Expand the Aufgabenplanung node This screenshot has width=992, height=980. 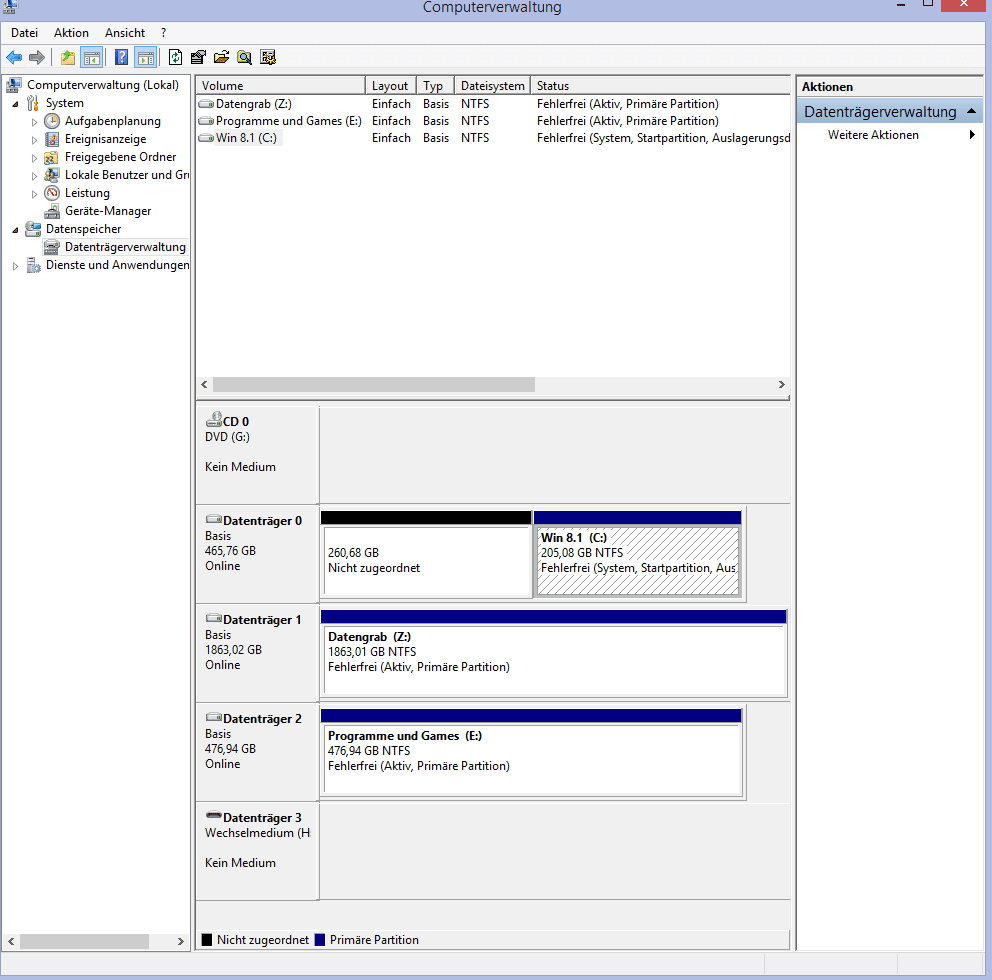pyautogui.click(x=35, y=121)
